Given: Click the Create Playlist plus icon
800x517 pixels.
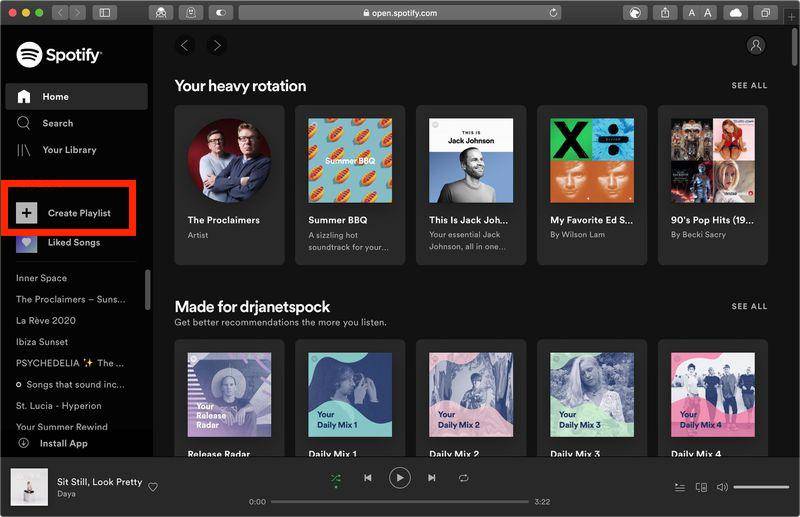Looking at the screenshot, I should point(27,213).
